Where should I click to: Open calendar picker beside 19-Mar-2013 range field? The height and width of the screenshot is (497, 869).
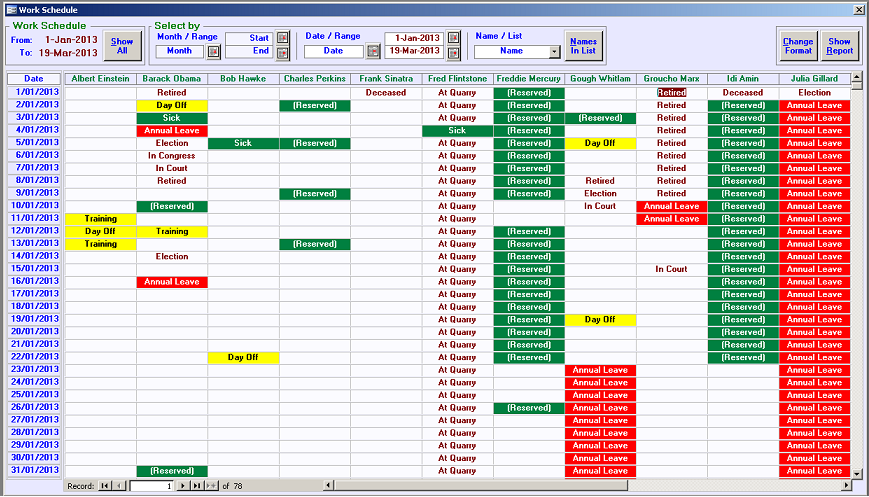coord(453,53)
